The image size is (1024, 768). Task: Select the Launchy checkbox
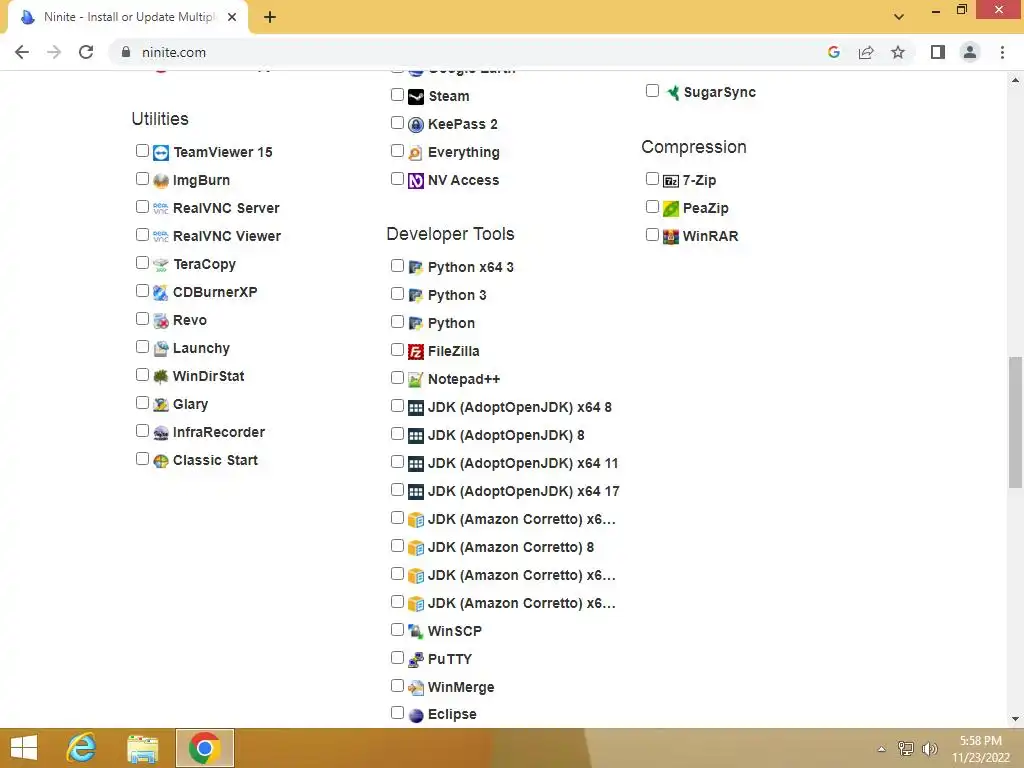[x=142, y=347]
